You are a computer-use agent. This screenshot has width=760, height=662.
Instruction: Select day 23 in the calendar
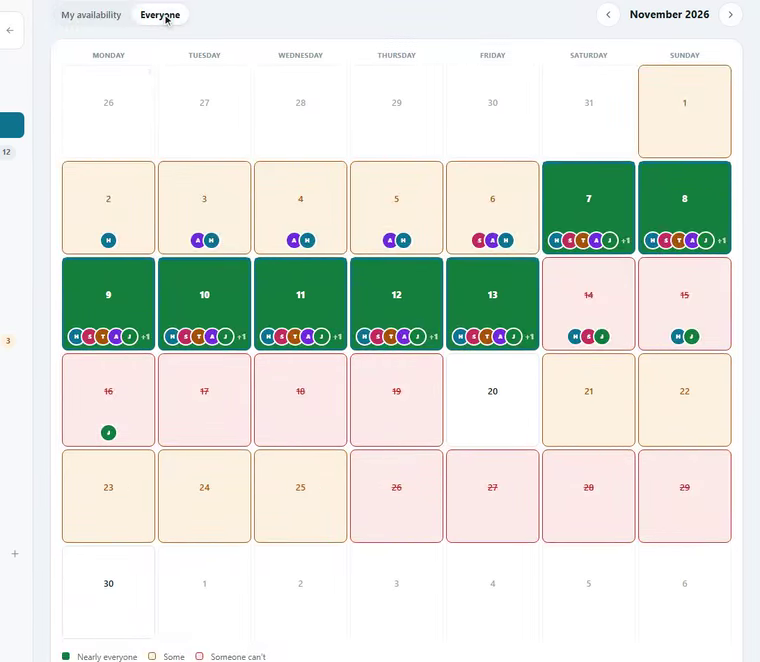coord(109,496)
